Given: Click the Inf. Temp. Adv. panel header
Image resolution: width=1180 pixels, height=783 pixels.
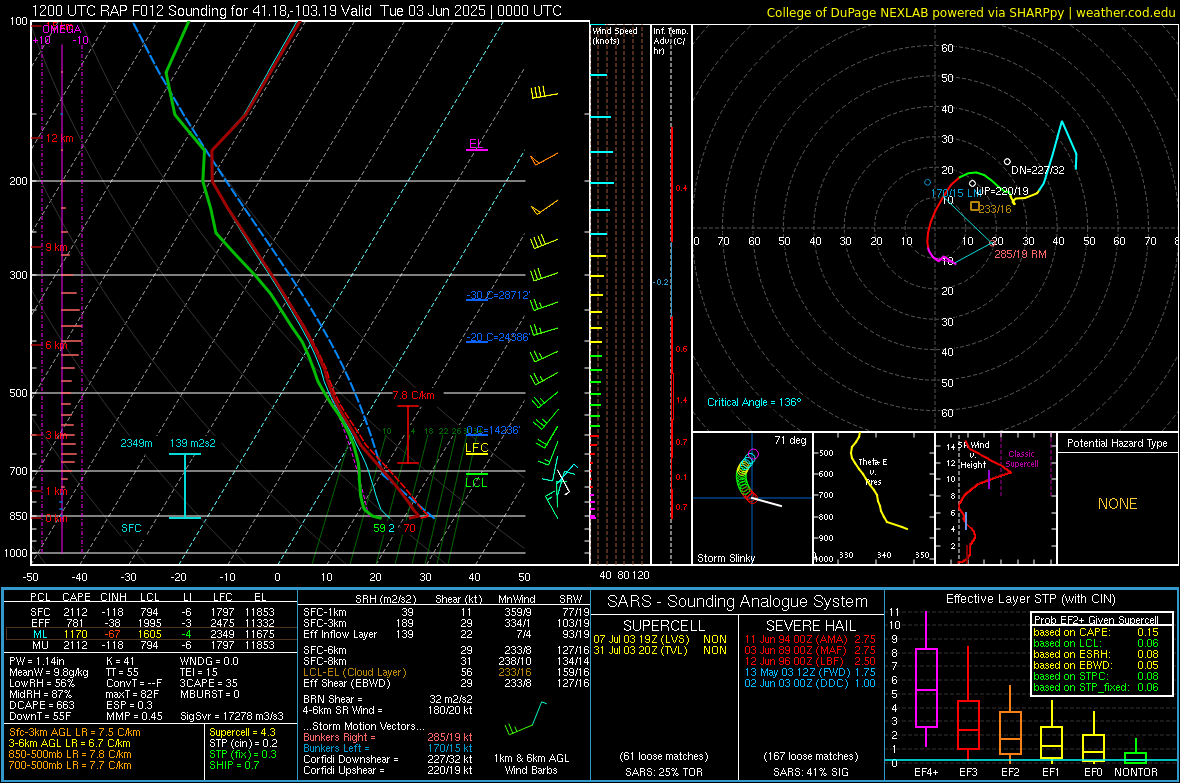Looking at the screenshot, I should click(670, 41).
